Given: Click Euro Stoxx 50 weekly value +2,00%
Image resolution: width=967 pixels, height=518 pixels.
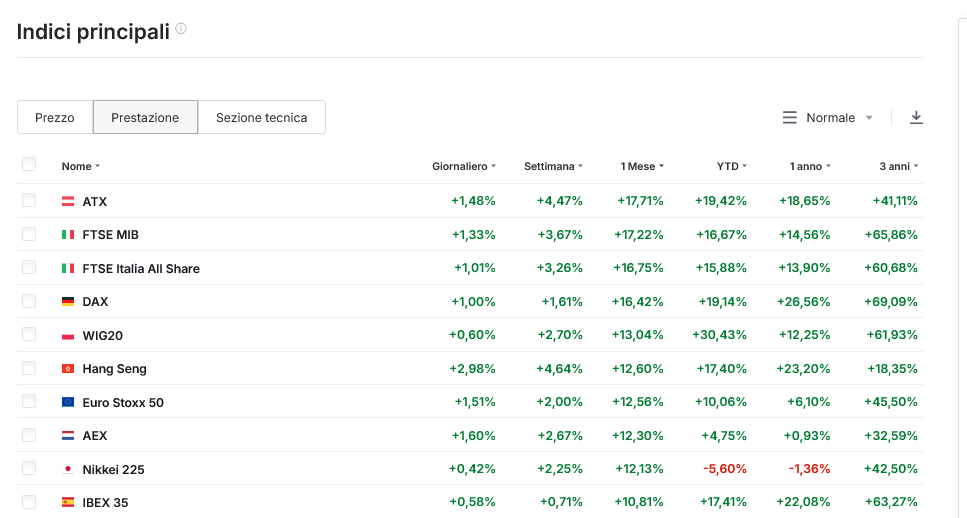Looking at the screenshot, I should click(560, 402).
